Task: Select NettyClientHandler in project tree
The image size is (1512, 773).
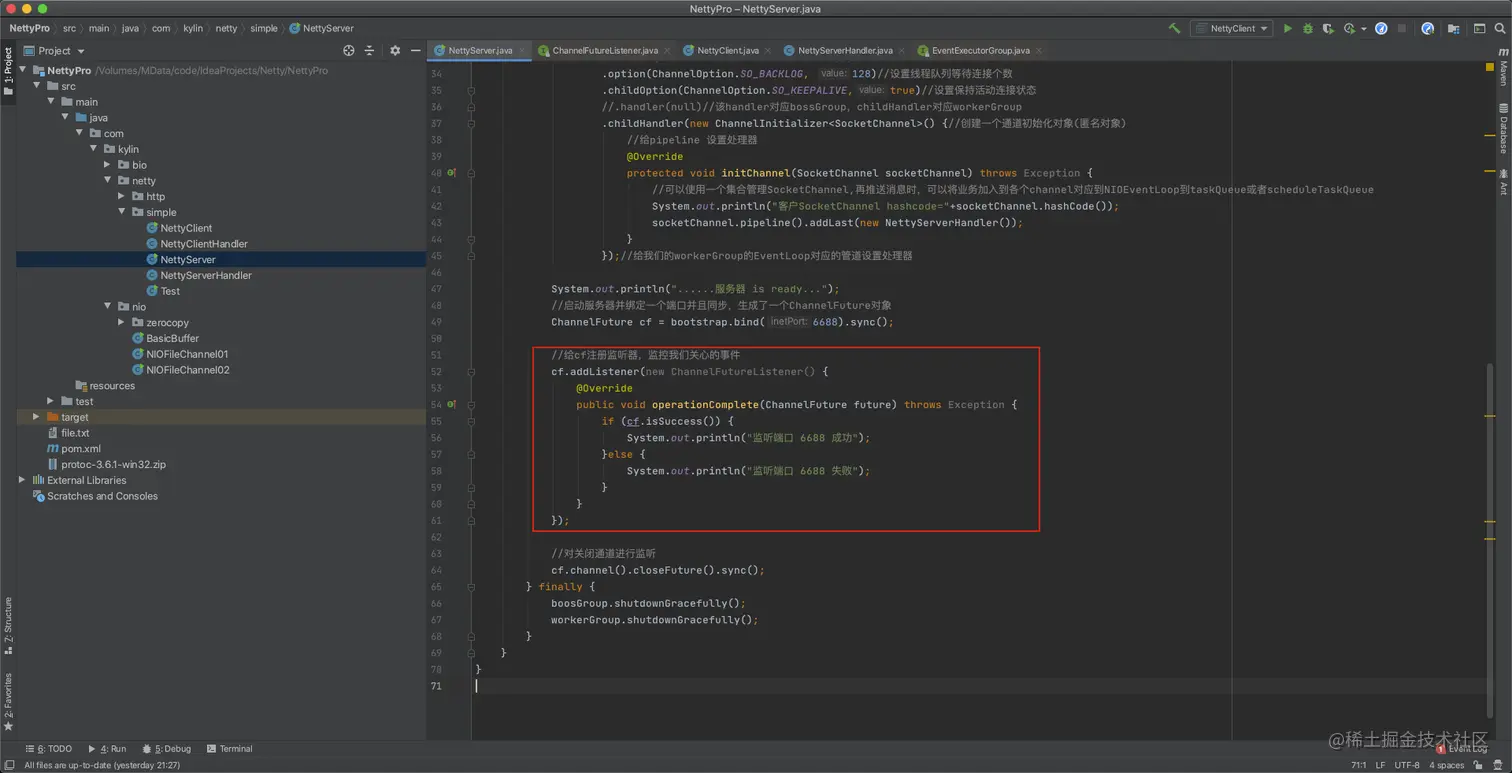Action: (203, 244)
